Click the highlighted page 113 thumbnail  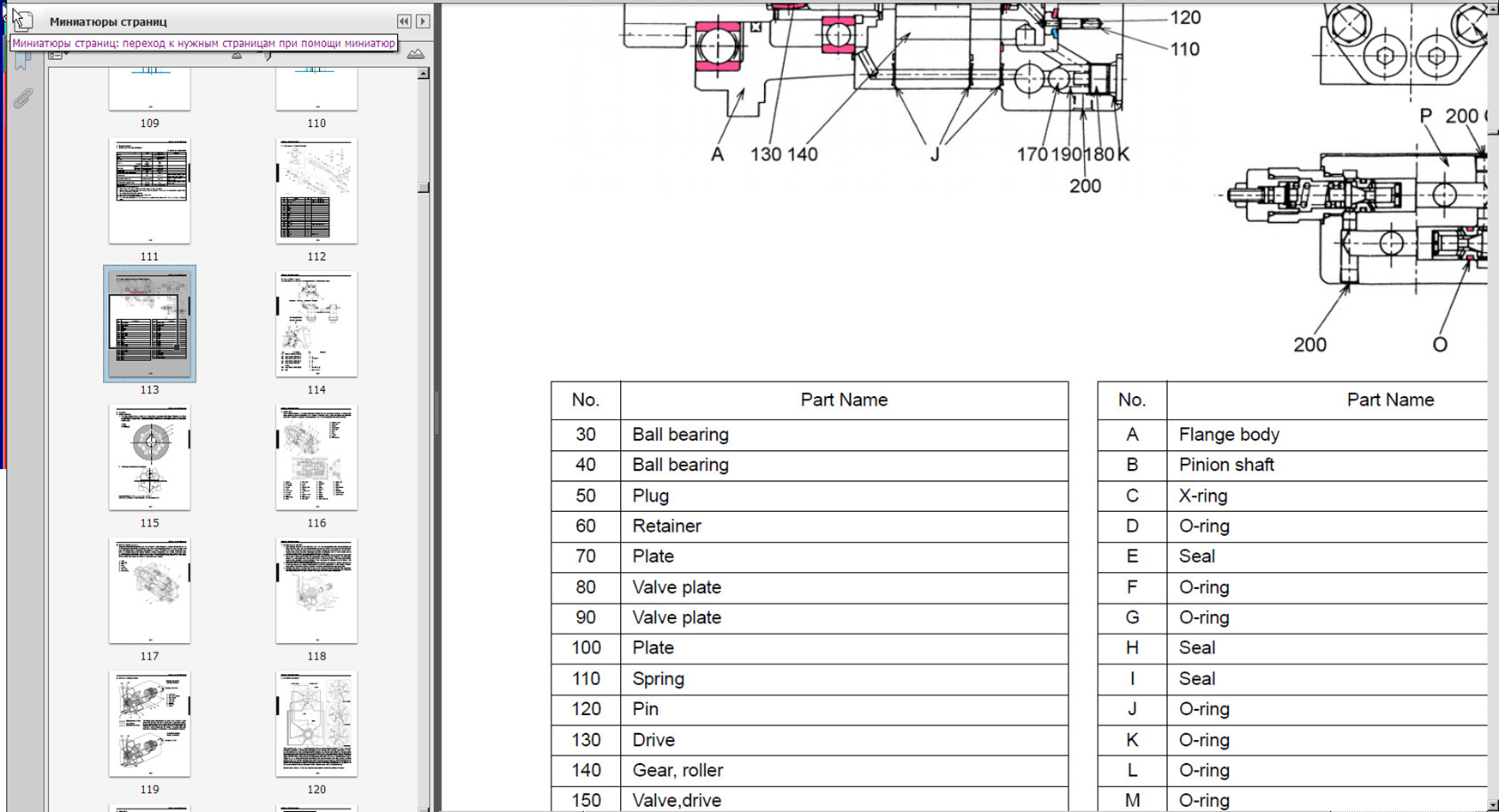[149, 324]
